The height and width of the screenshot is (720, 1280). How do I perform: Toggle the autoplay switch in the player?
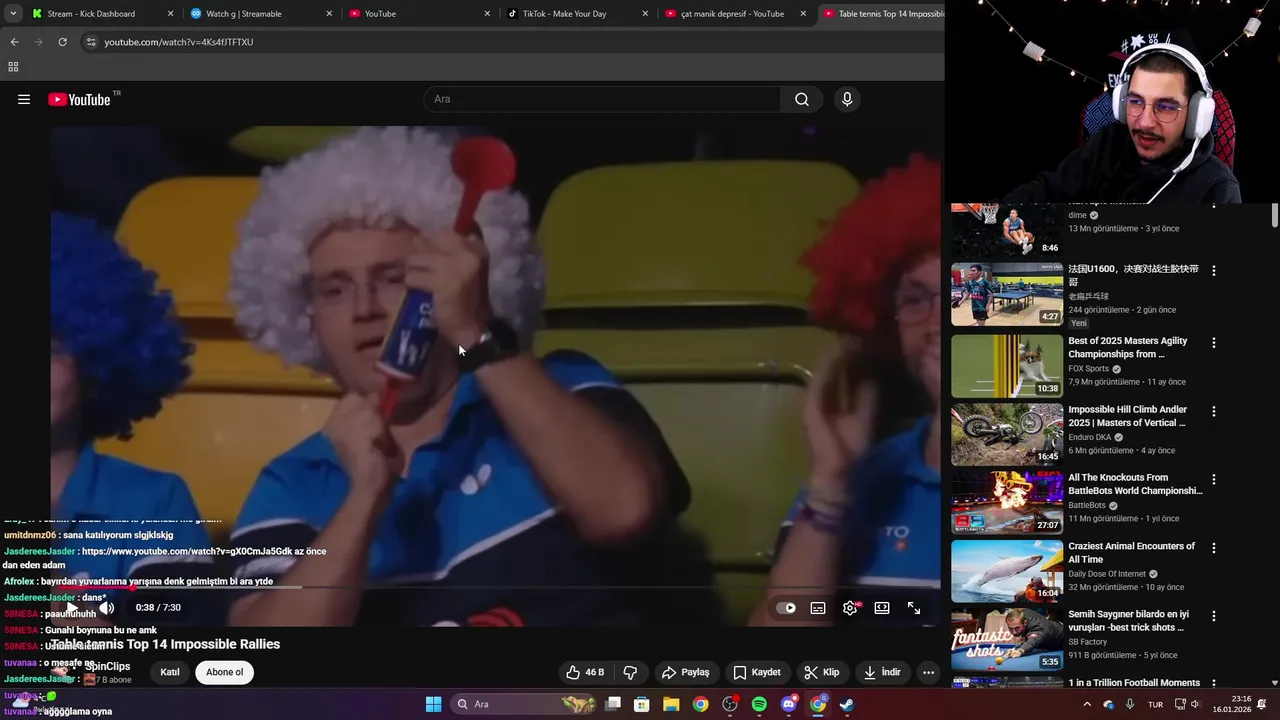[787, 608]
